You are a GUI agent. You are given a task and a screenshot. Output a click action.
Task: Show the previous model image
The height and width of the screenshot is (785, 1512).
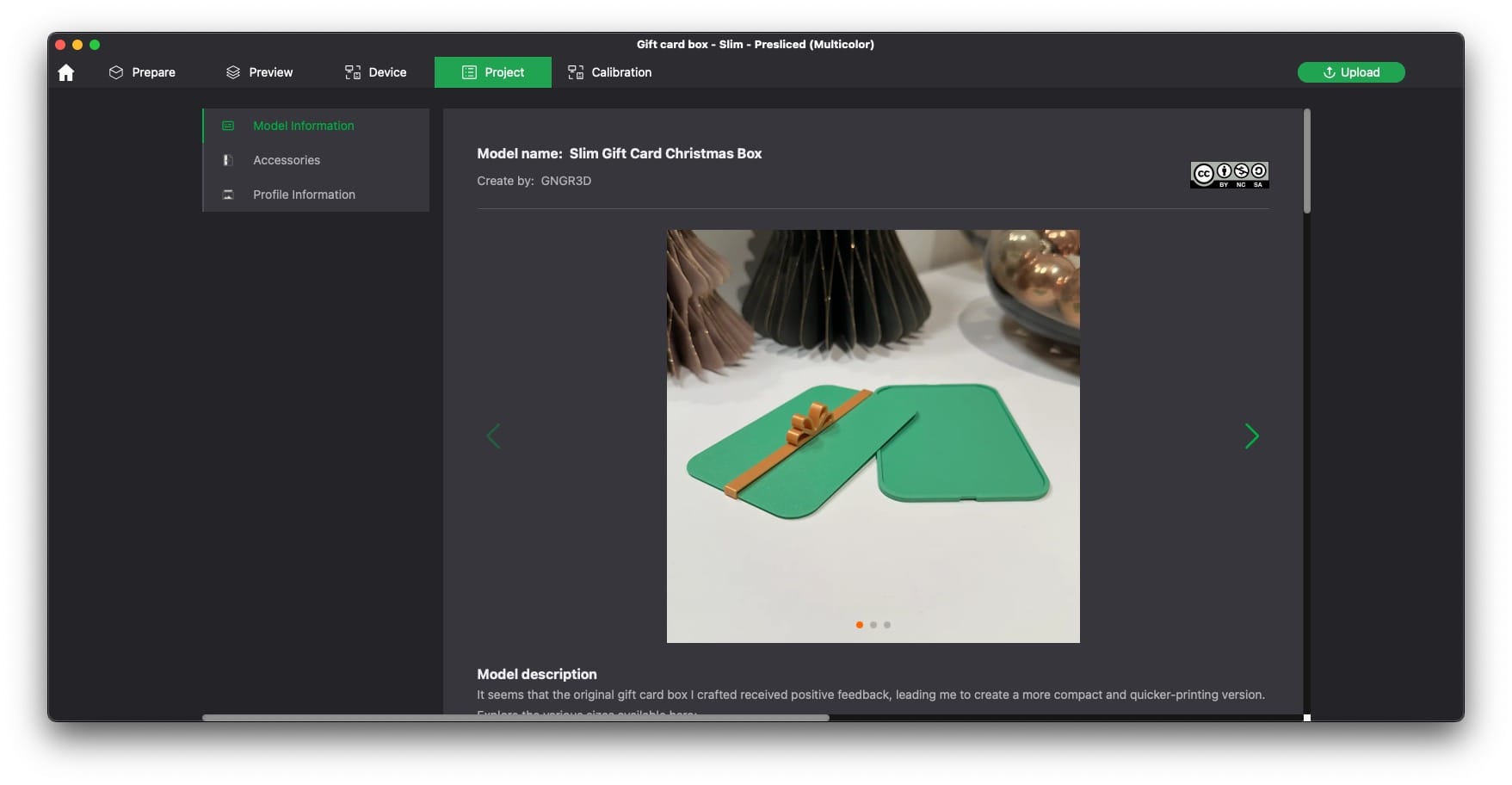click(493, 436)
